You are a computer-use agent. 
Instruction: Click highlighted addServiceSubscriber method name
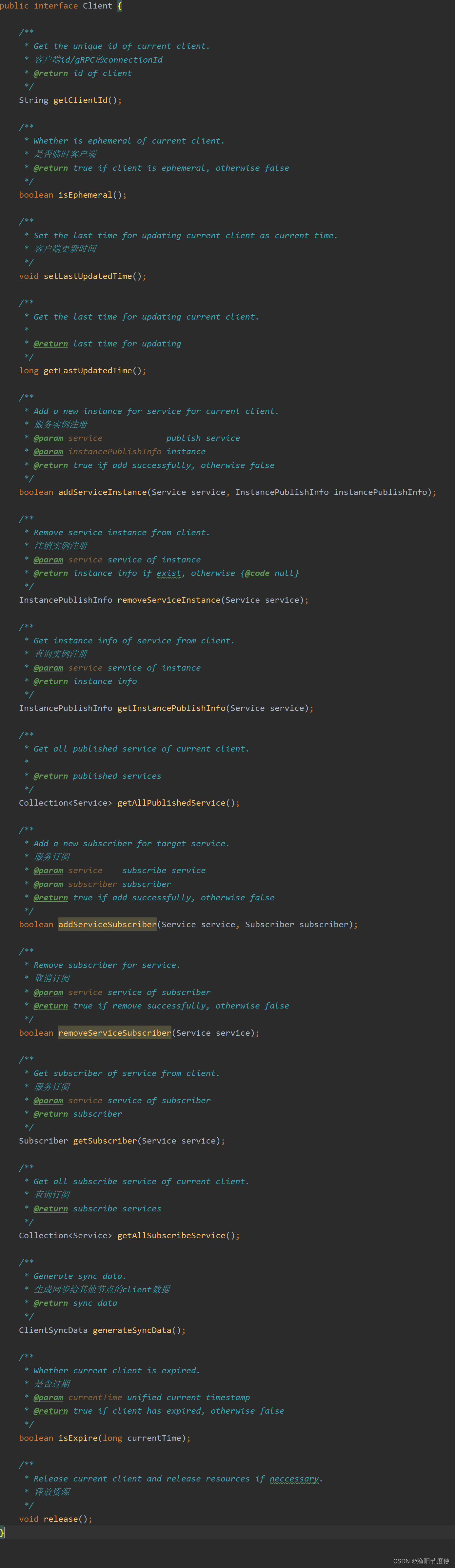[x=107, y=924]
